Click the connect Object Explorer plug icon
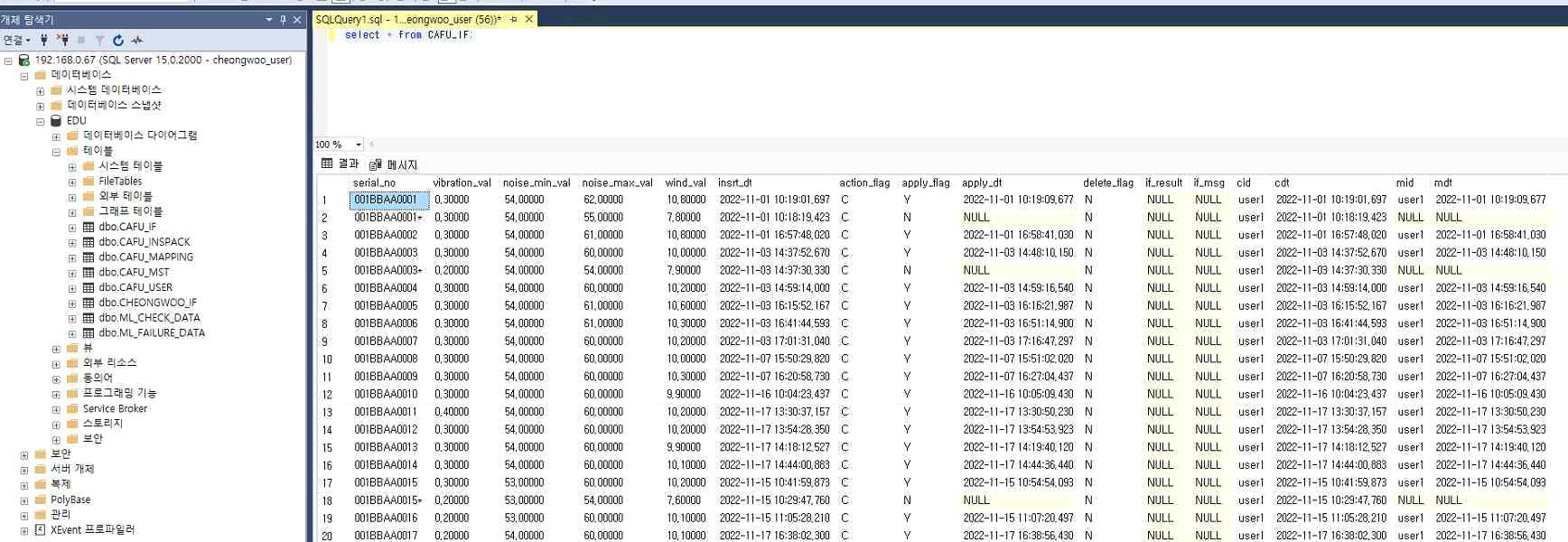1568x542 pixels. (43, 40)
